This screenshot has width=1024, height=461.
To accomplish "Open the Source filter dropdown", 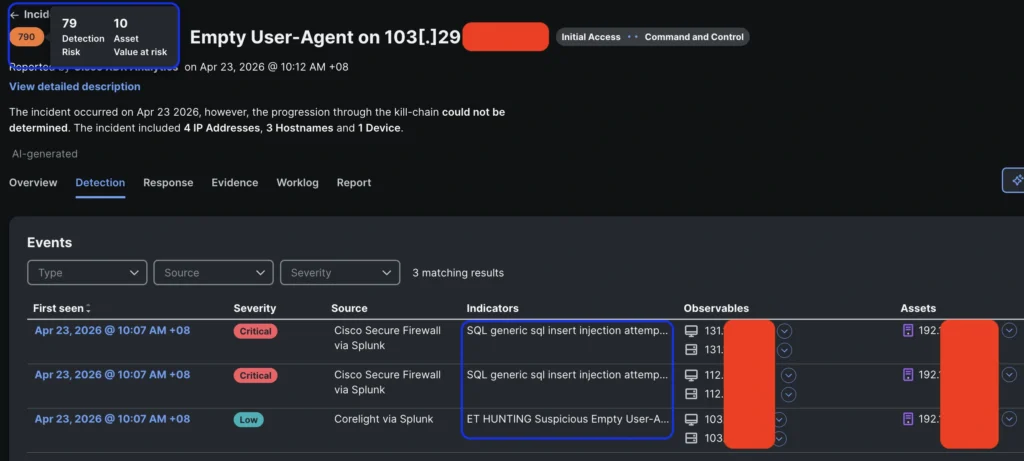I will 214,273.
